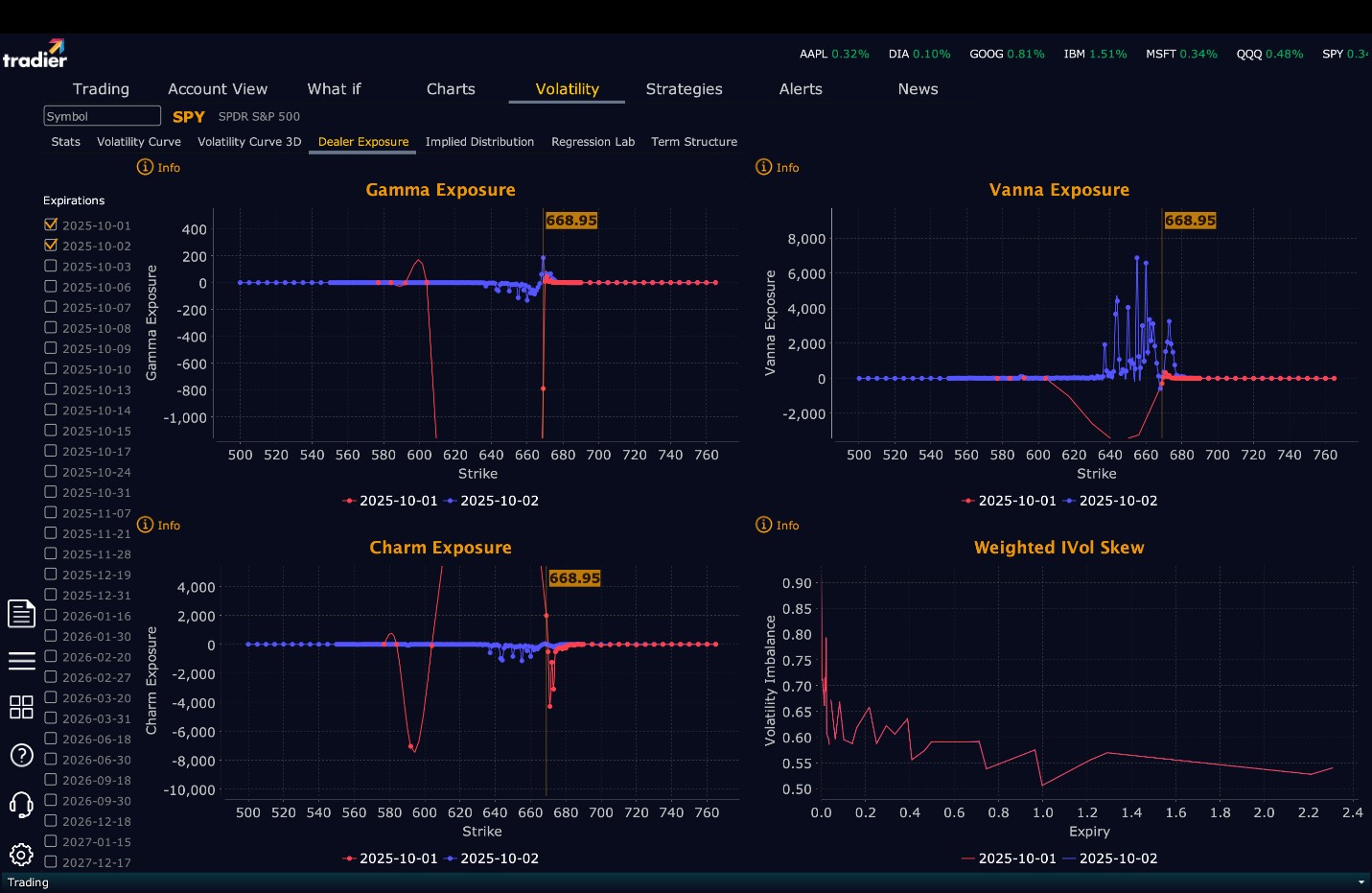The height and width of the screenshot is (893, 1372).
Task: Toggle 2025-10-02 legend marker in Charm Exposure
Action: [450, 858]
